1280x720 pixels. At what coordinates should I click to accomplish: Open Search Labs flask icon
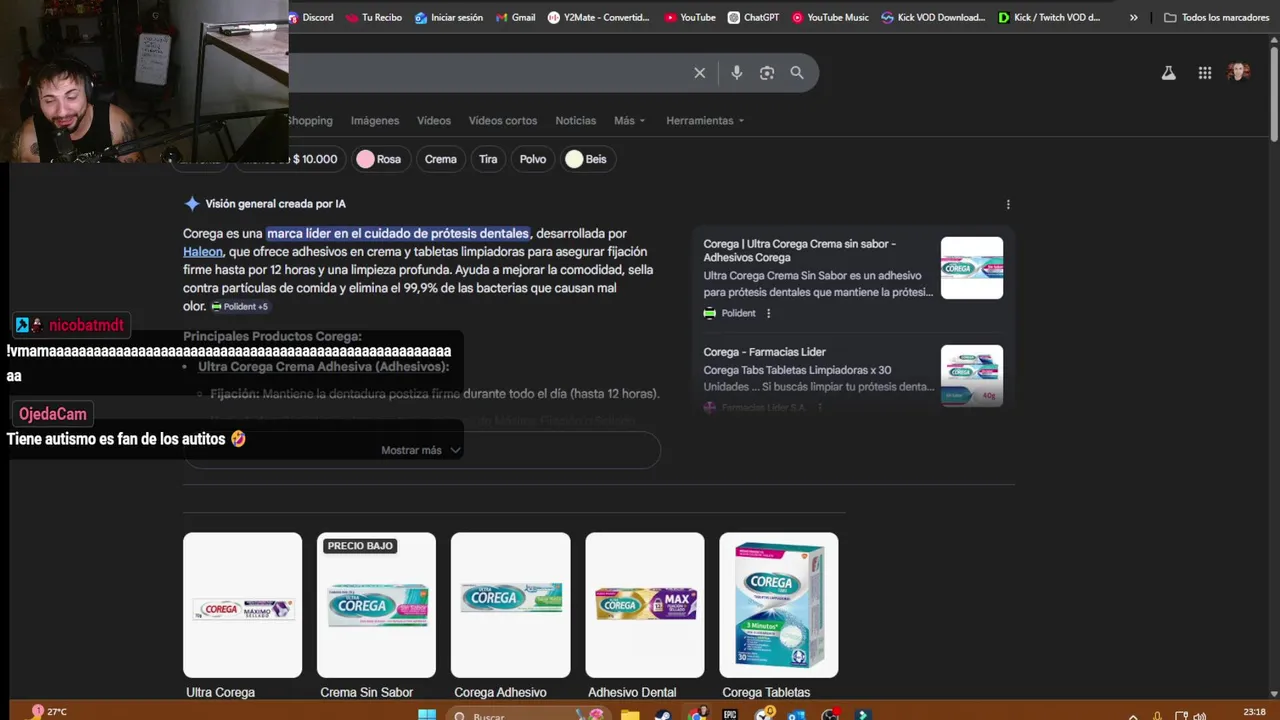tap(1168, 73)
